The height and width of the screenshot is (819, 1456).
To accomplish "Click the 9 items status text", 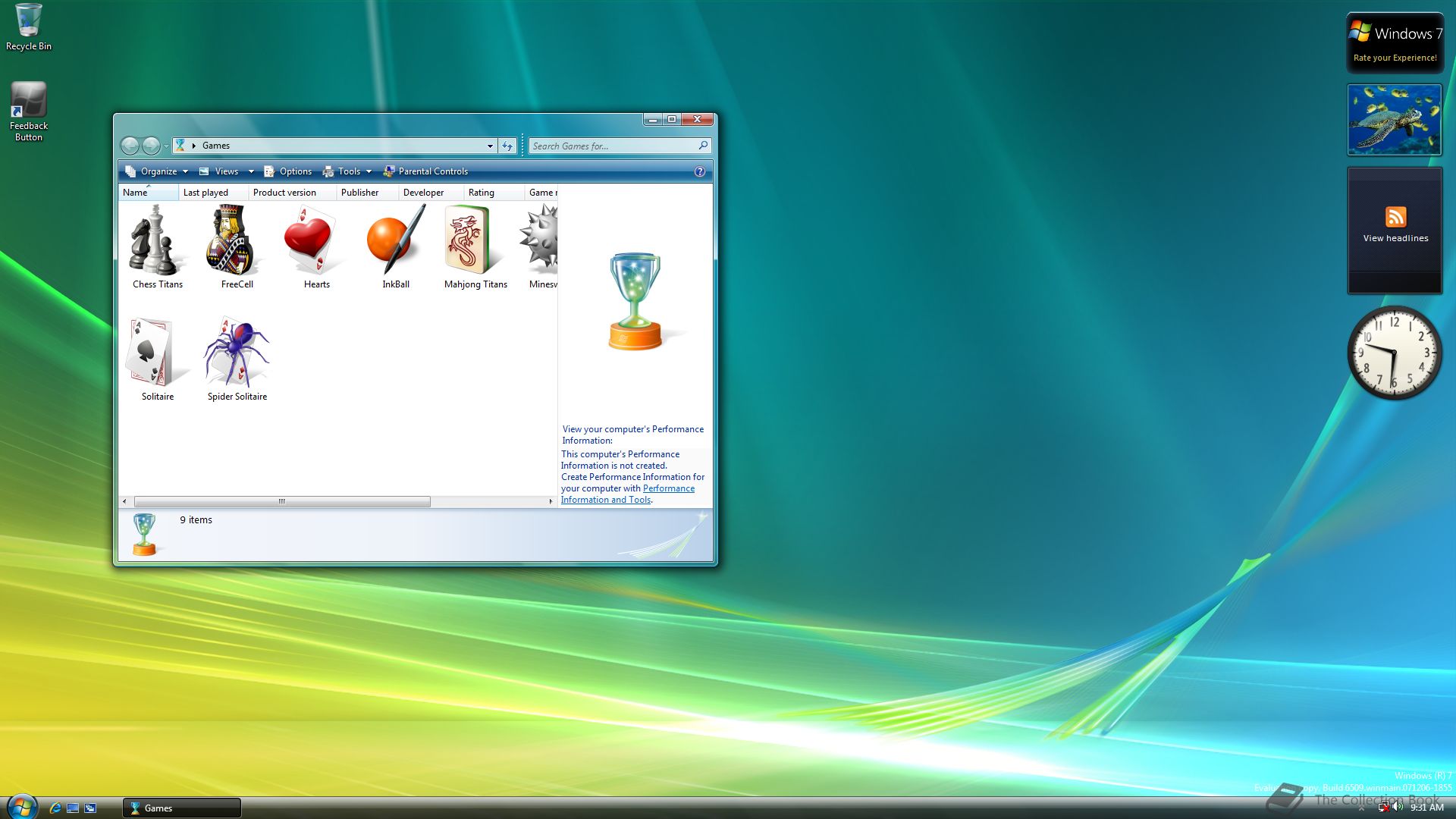I will click(x=196, y=520).
